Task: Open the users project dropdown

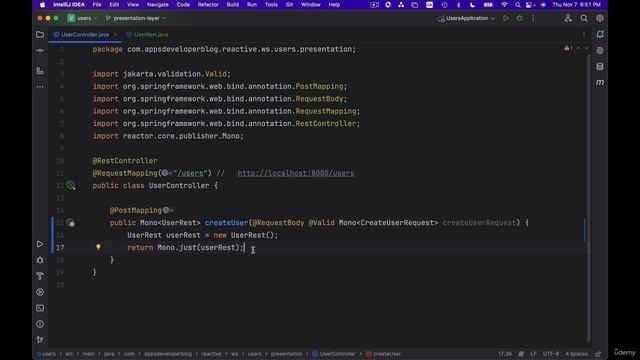Action: click(x=82, y=18)
